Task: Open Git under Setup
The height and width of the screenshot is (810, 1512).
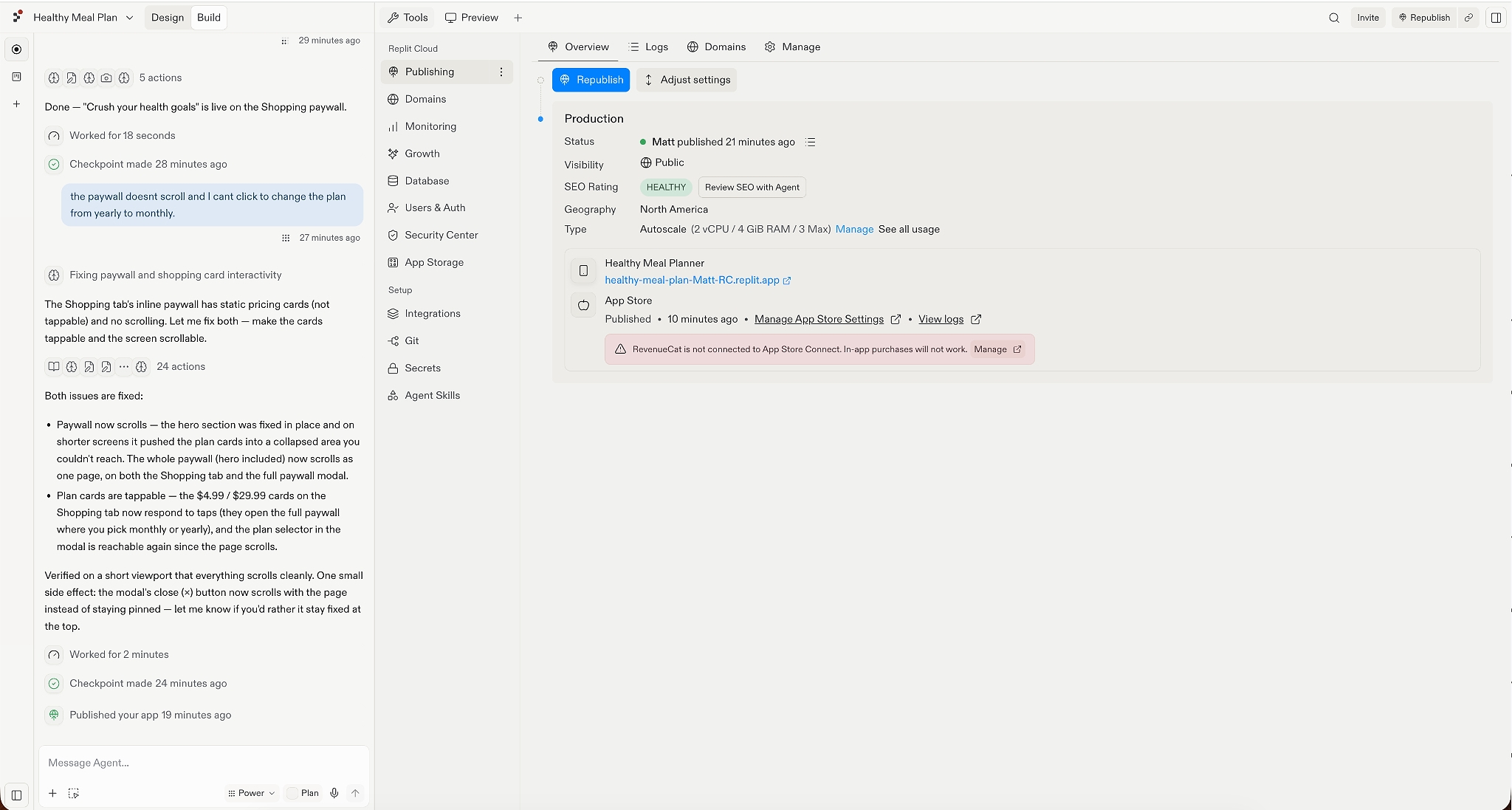Action: click(447, 341)
